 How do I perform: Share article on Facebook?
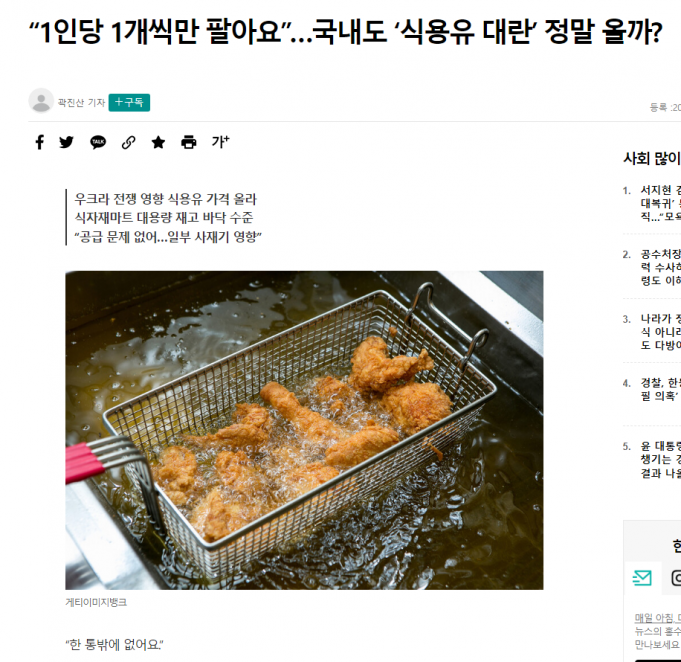coord(40,142)
